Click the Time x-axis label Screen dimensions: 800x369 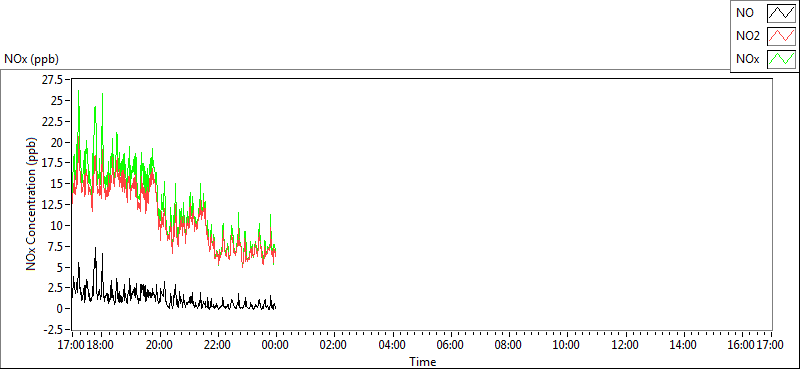click(x=422, y=362)
